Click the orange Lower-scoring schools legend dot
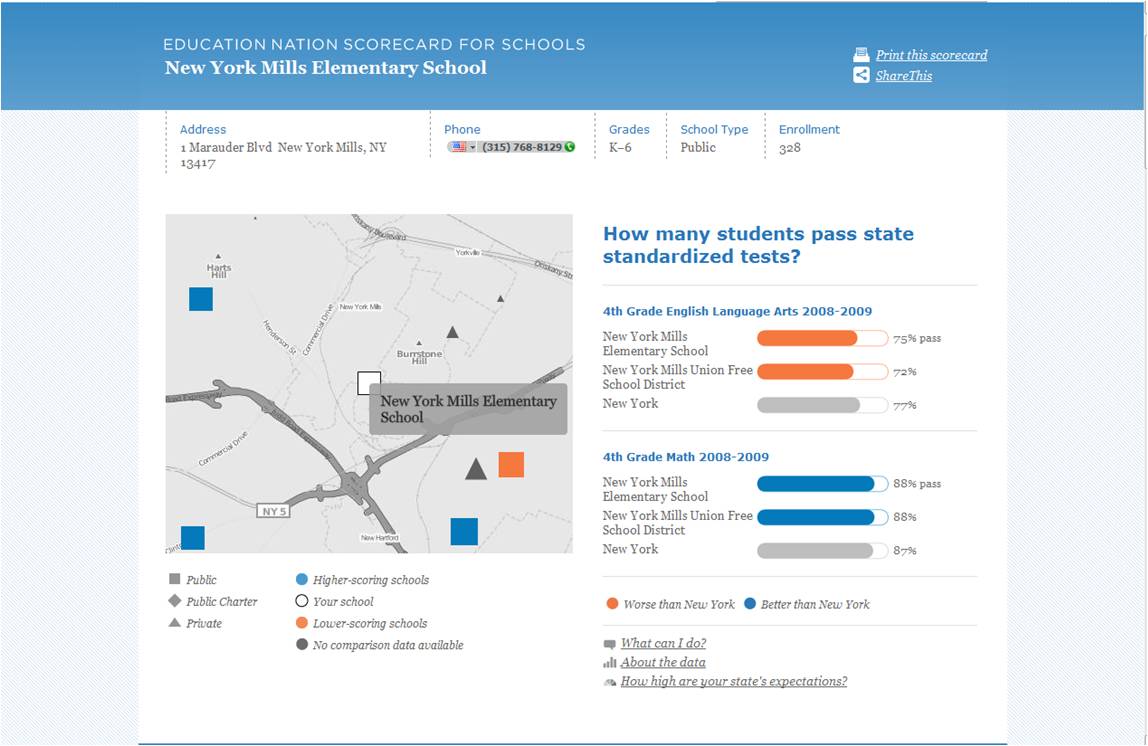 coord(302,623)
